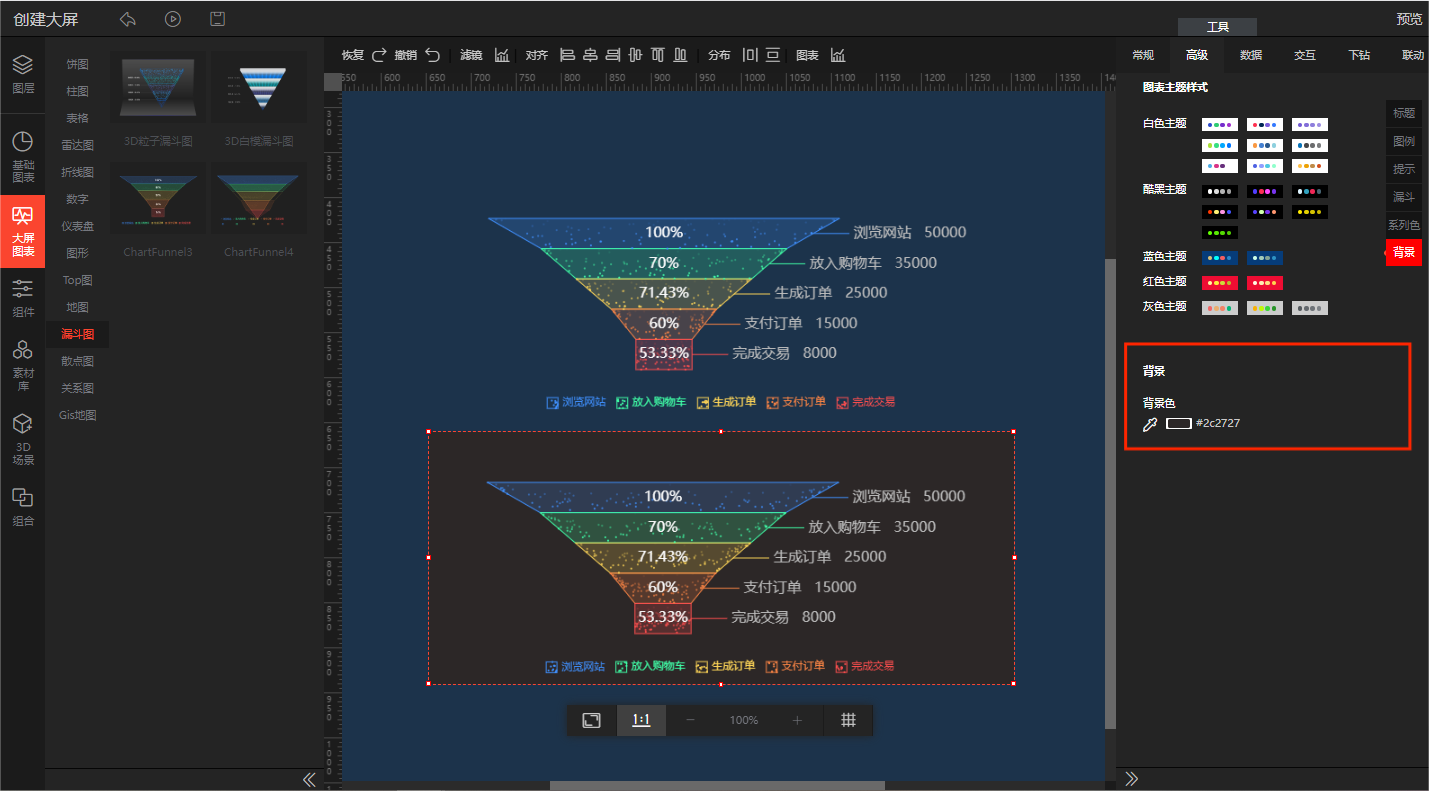Switch to the 交互 tab
This screenshot has height=791, width=1429.
[1305, 55]
